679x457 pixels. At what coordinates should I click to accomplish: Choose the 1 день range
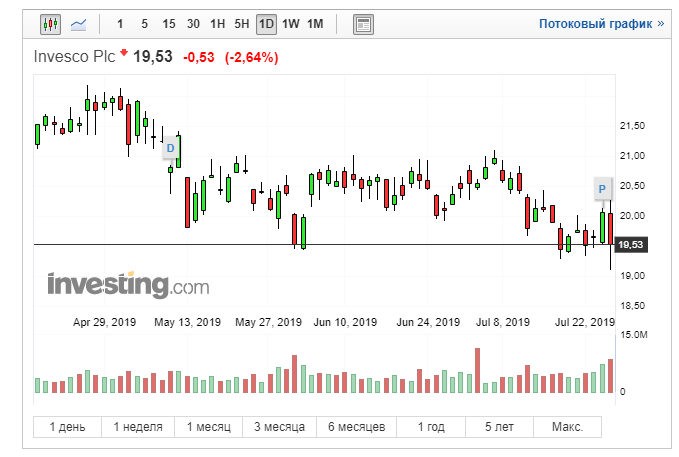67,427
